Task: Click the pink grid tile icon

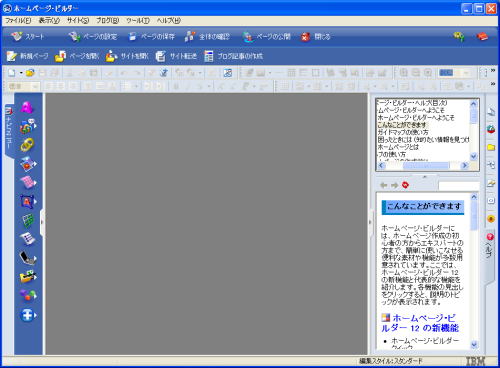Action: (28, 182)
